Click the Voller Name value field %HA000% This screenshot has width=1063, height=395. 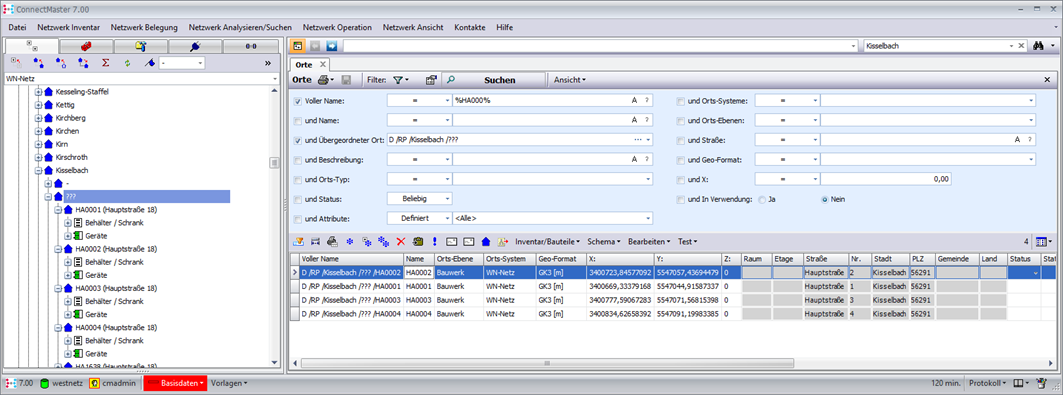(x=553, y=100)
